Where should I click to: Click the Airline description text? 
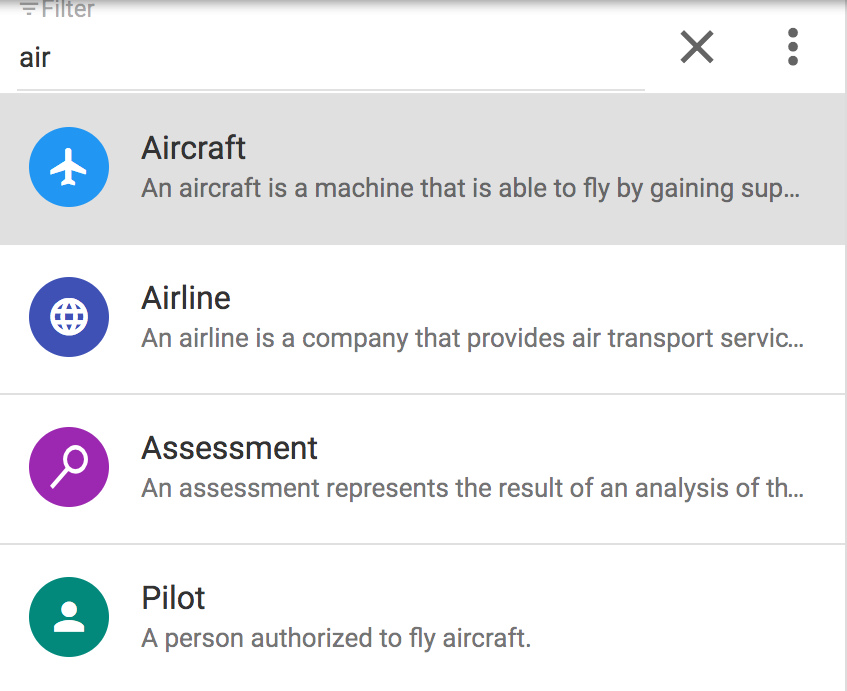pyautogui.click(x=460, y=338)
